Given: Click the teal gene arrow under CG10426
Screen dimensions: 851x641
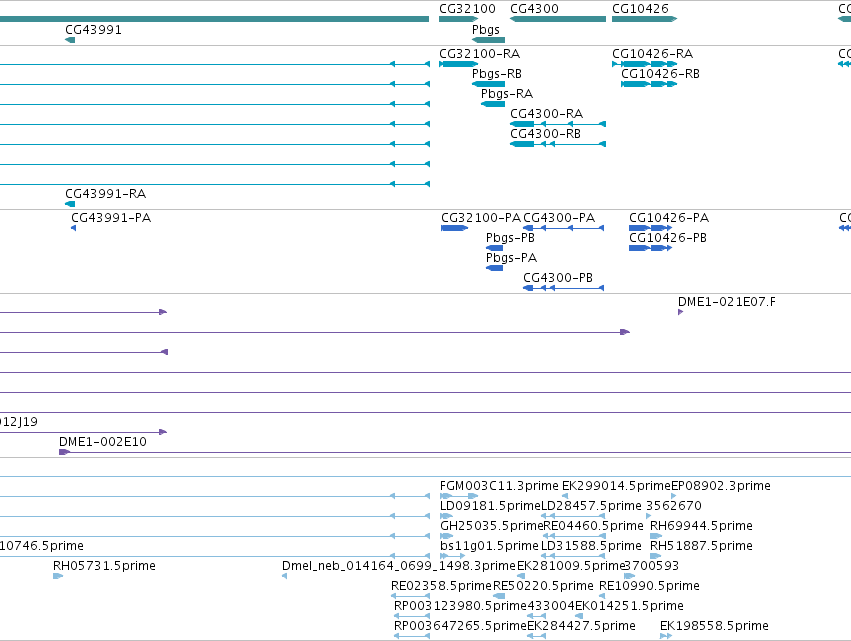Looking at the screenshot, I should click(645, 20).
